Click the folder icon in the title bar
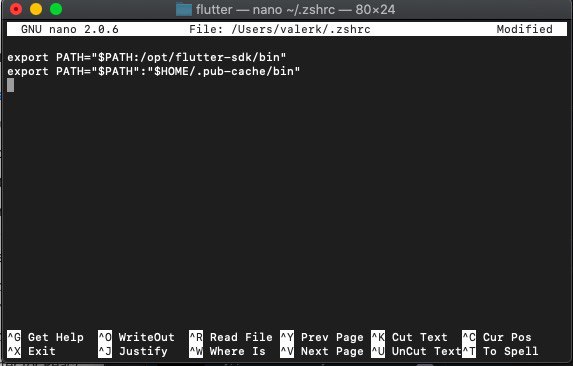 click(x=183, y=9)
